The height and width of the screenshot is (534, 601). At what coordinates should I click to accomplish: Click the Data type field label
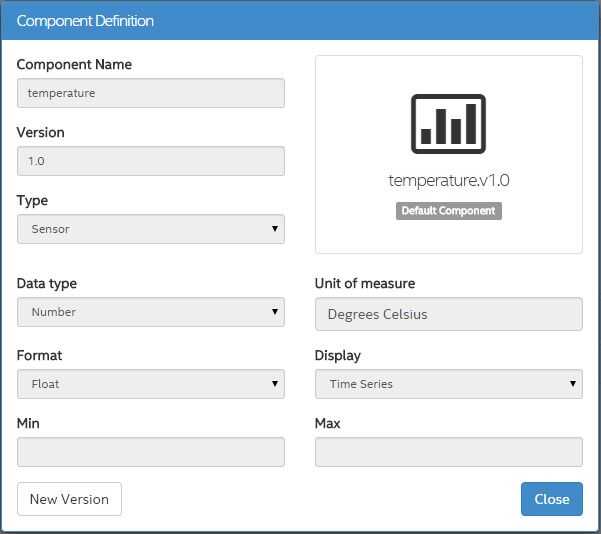coord(47,283)
